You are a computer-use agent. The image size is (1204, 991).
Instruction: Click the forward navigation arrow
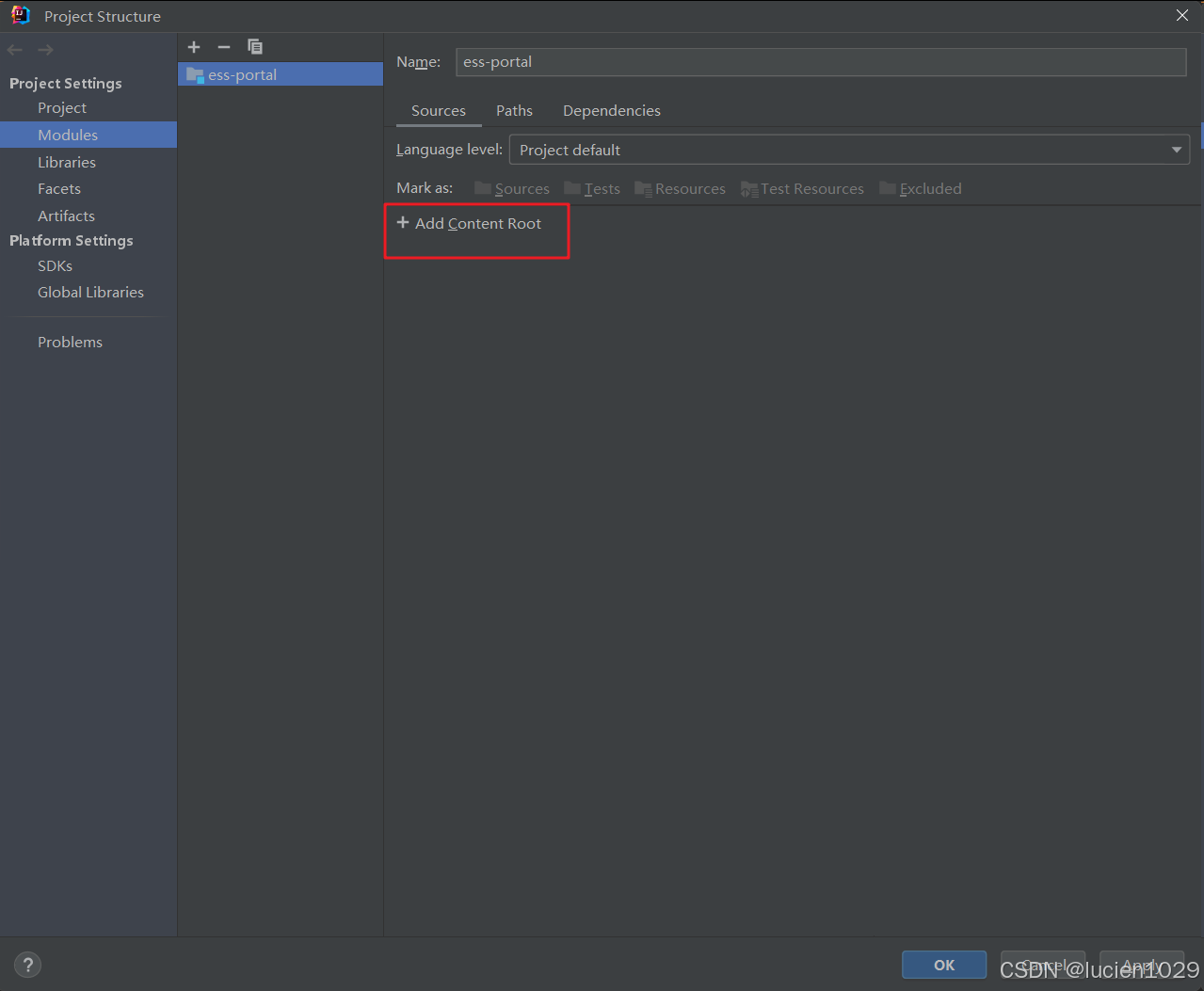tap(45, 50)
